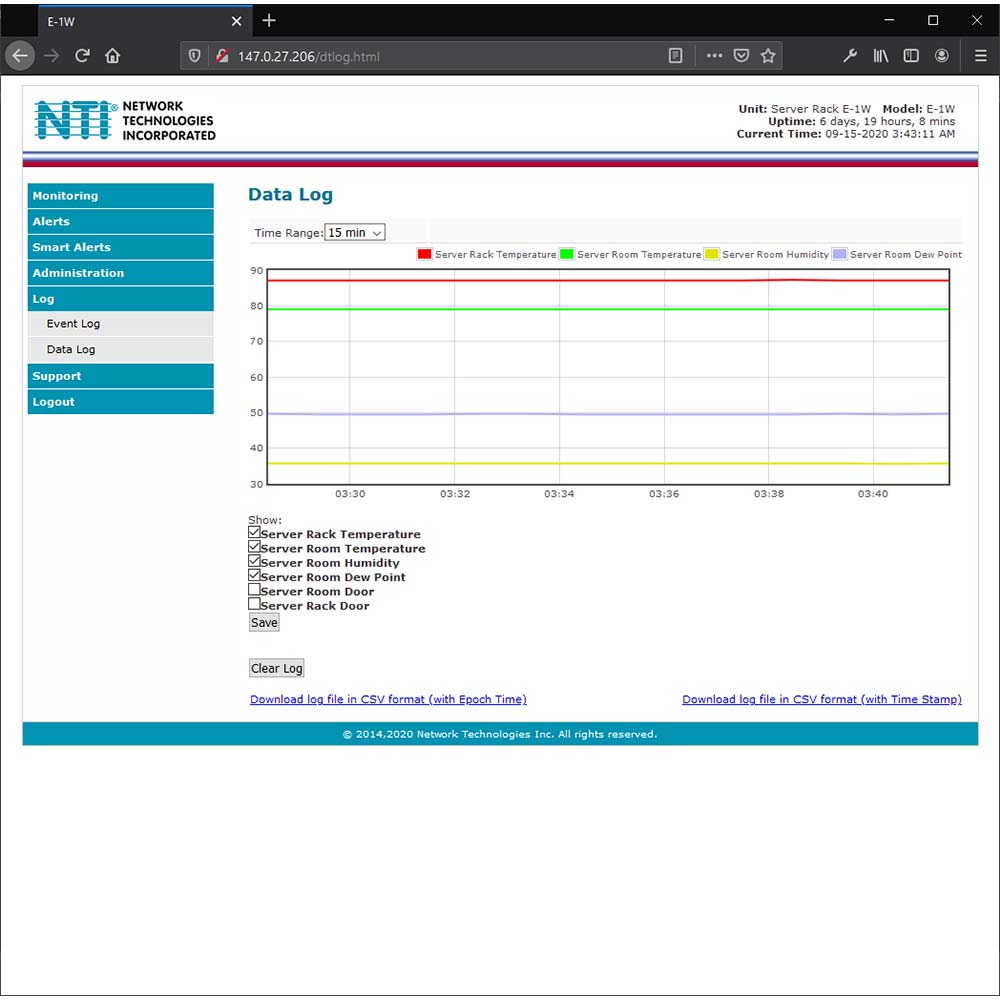Click the Save button
1000x1000 pixels.
264,623
